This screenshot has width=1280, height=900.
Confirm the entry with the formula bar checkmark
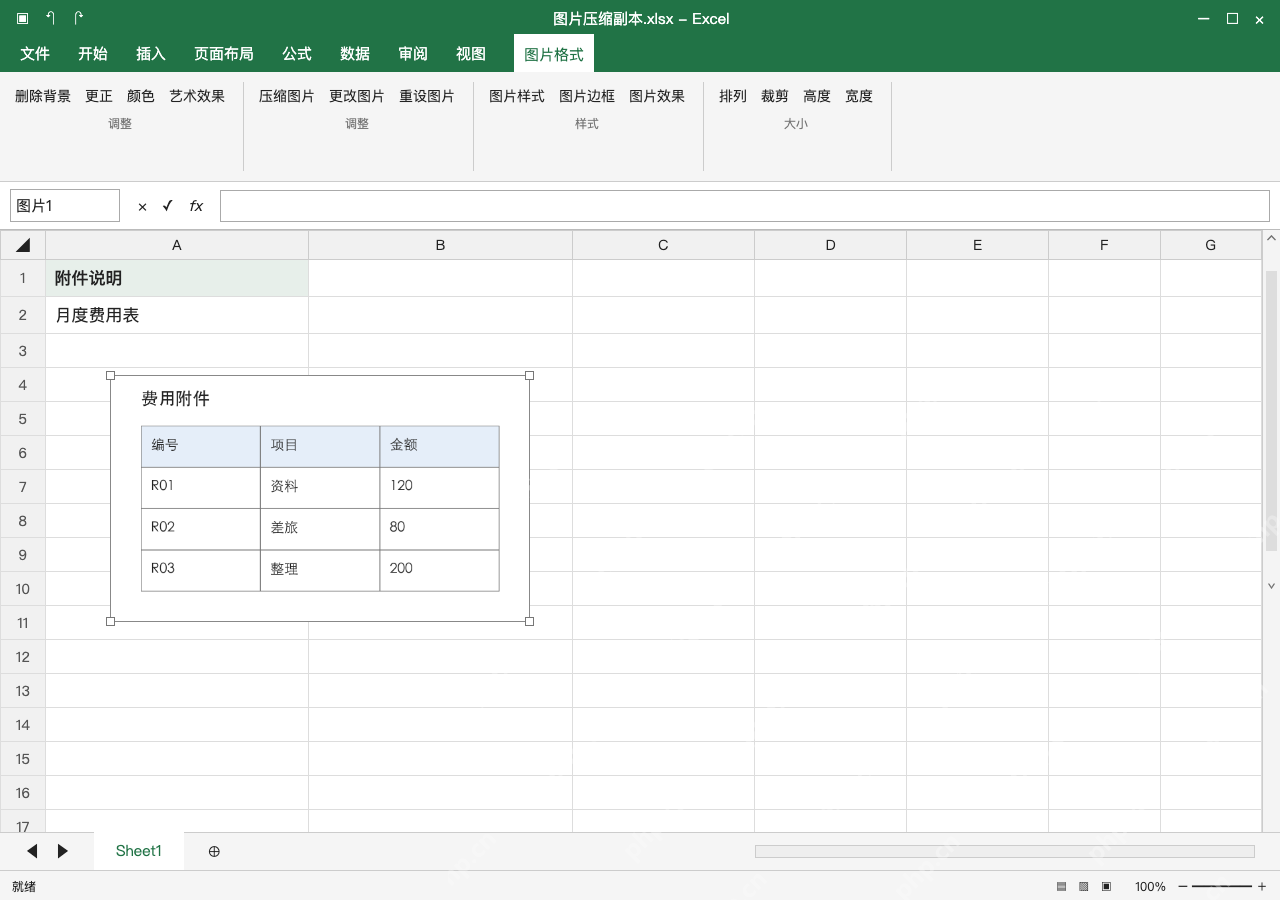(168, 206)
